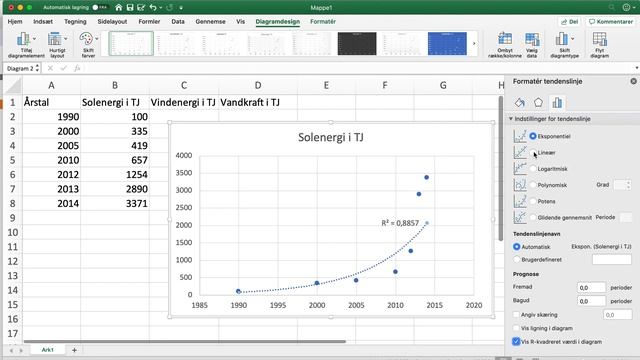Open Quick Access toolbar customize dropdown
Image resolution: width=640 pixels, height=360 pixels.
point(181,7)
